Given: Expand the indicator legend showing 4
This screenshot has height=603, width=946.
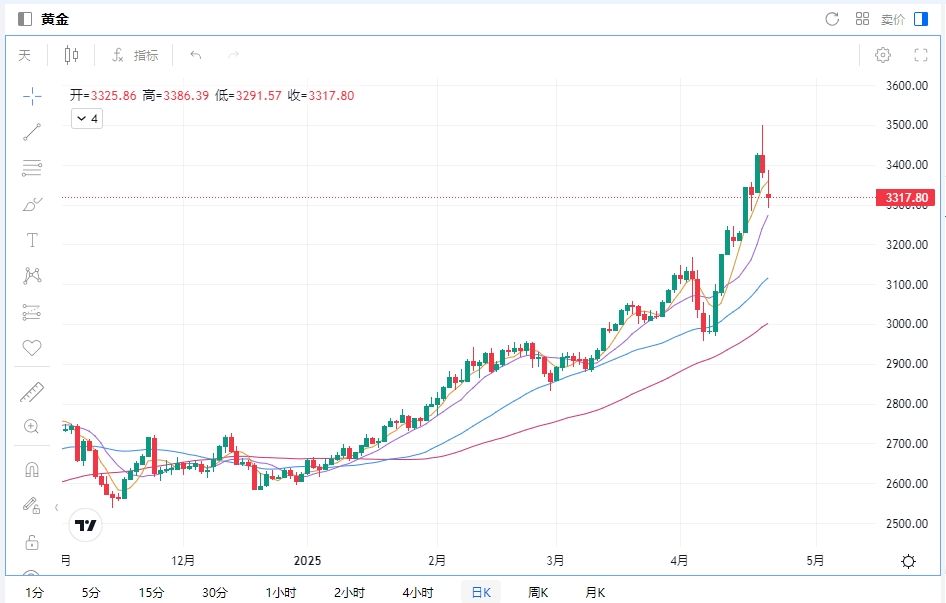Looking at the screenshot, I should (86, 119).
